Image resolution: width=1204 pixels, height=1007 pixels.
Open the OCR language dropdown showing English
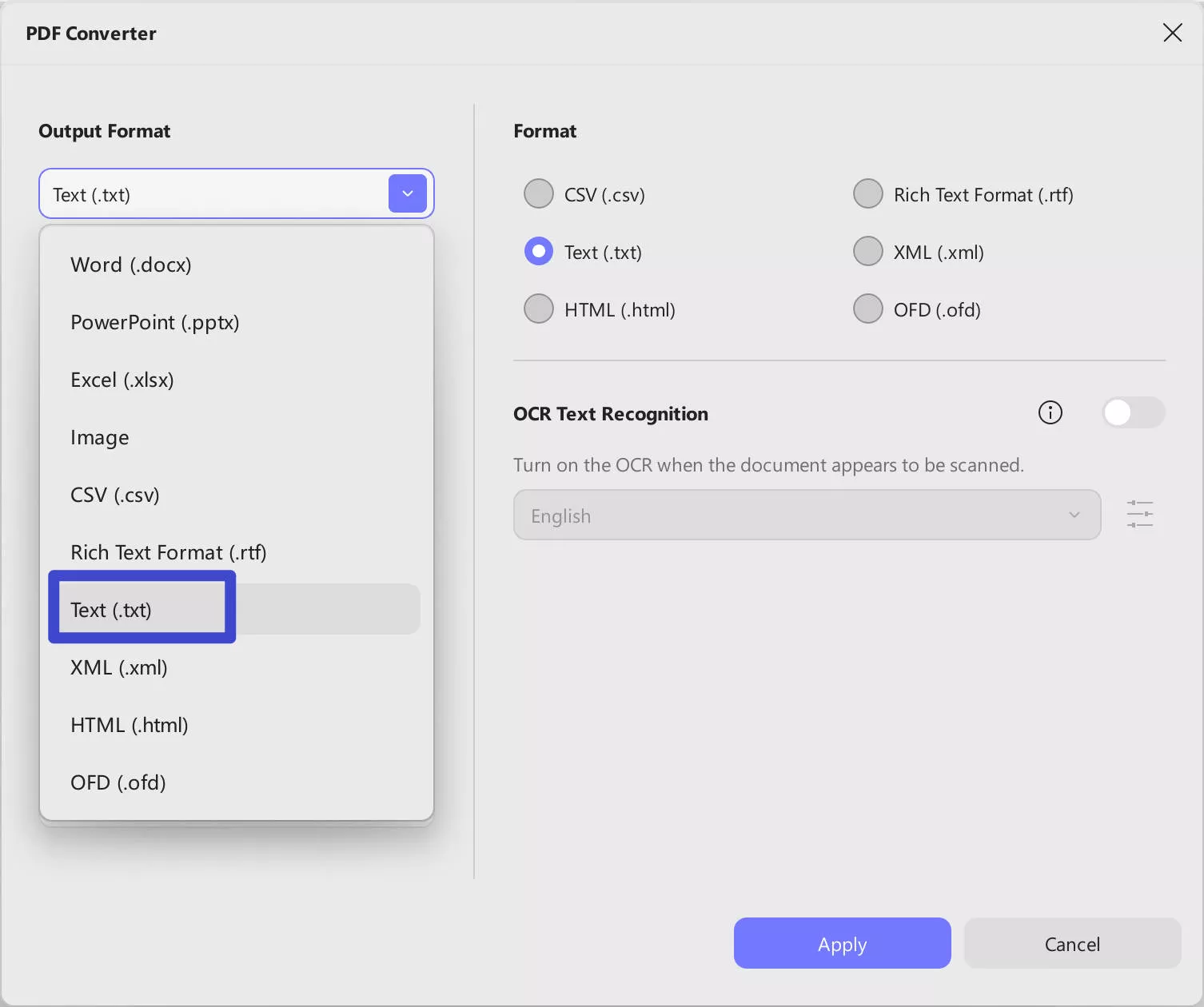point(806,515)
